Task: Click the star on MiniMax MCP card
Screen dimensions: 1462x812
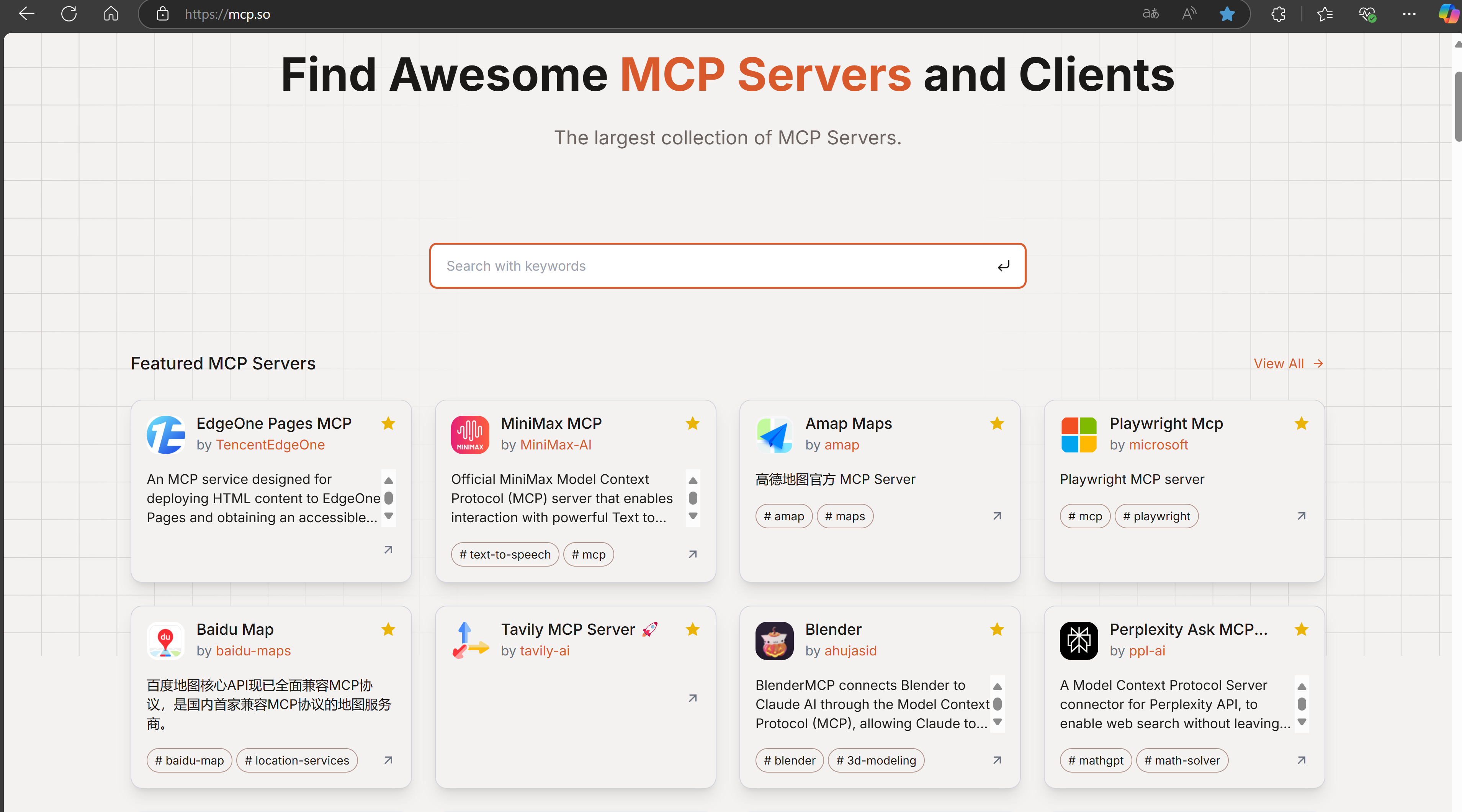Action: 692,423
